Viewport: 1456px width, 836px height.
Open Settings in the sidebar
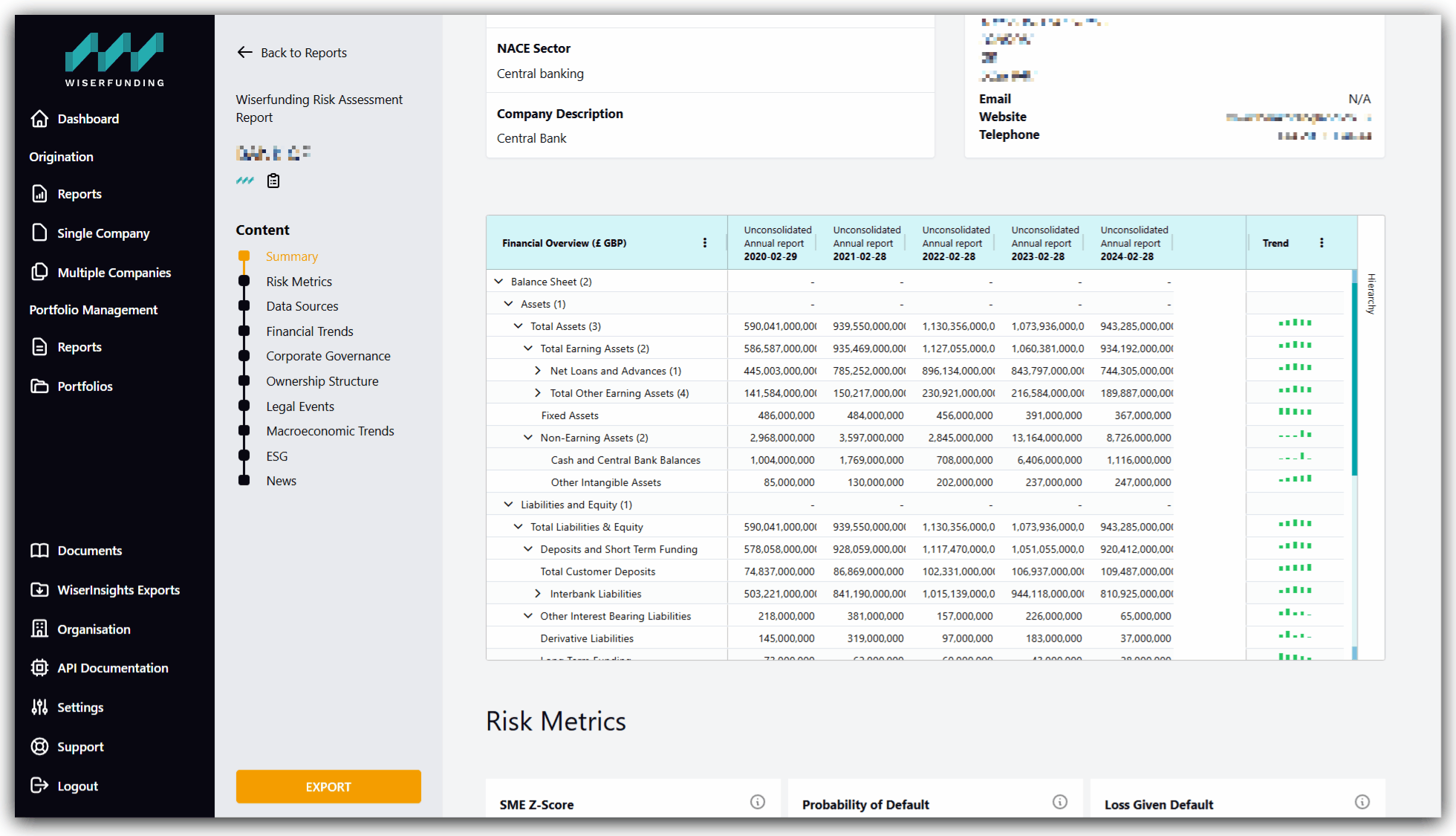(67, 707)
